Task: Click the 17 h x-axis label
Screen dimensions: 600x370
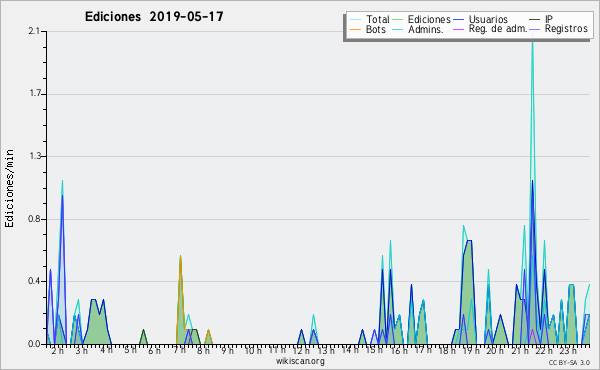Action: [x=423, y=350]
